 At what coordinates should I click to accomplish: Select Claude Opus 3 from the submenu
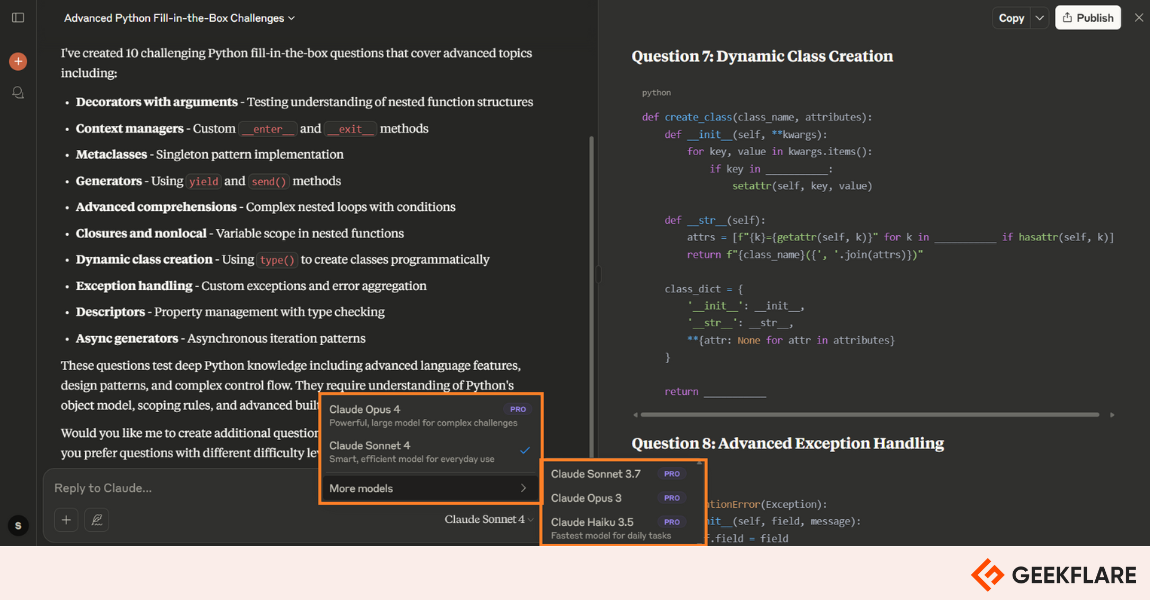tap(620, 498)
